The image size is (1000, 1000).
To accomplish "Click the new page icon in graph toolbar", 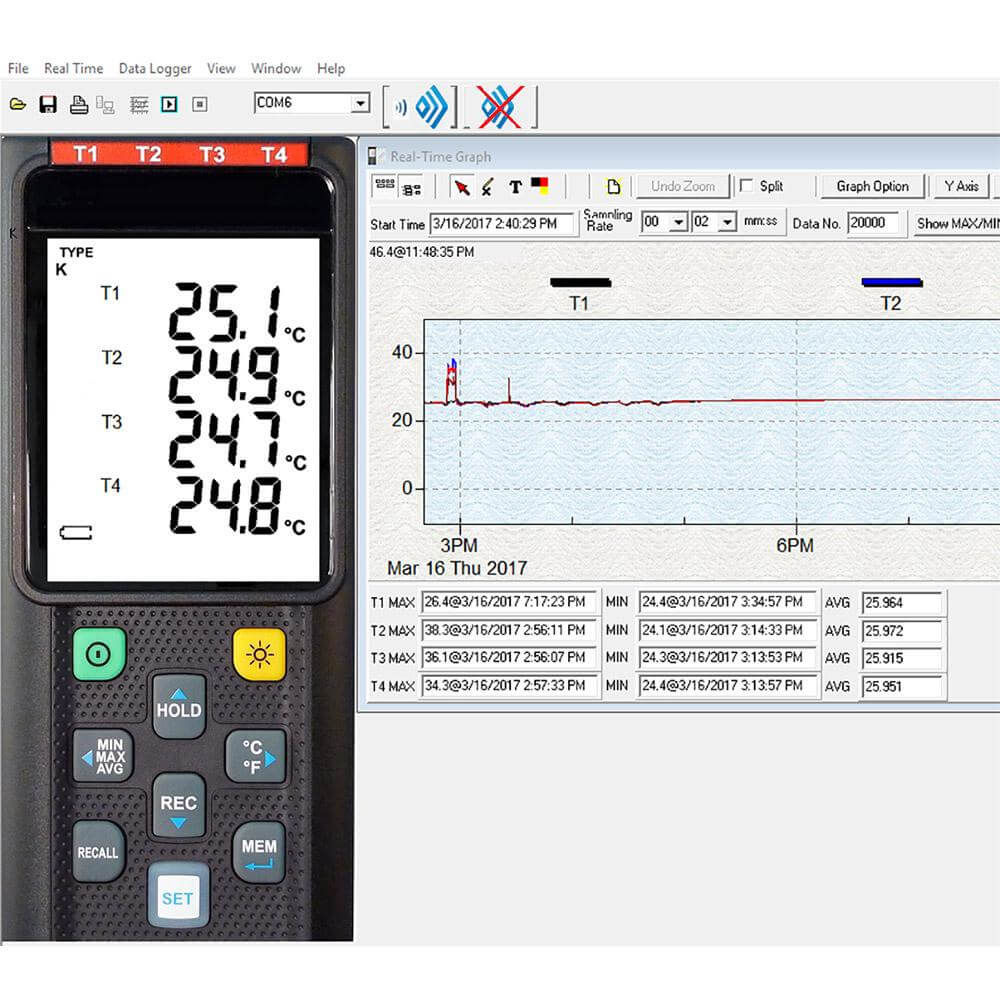I will pyautogui.click(x=613, y=187).
